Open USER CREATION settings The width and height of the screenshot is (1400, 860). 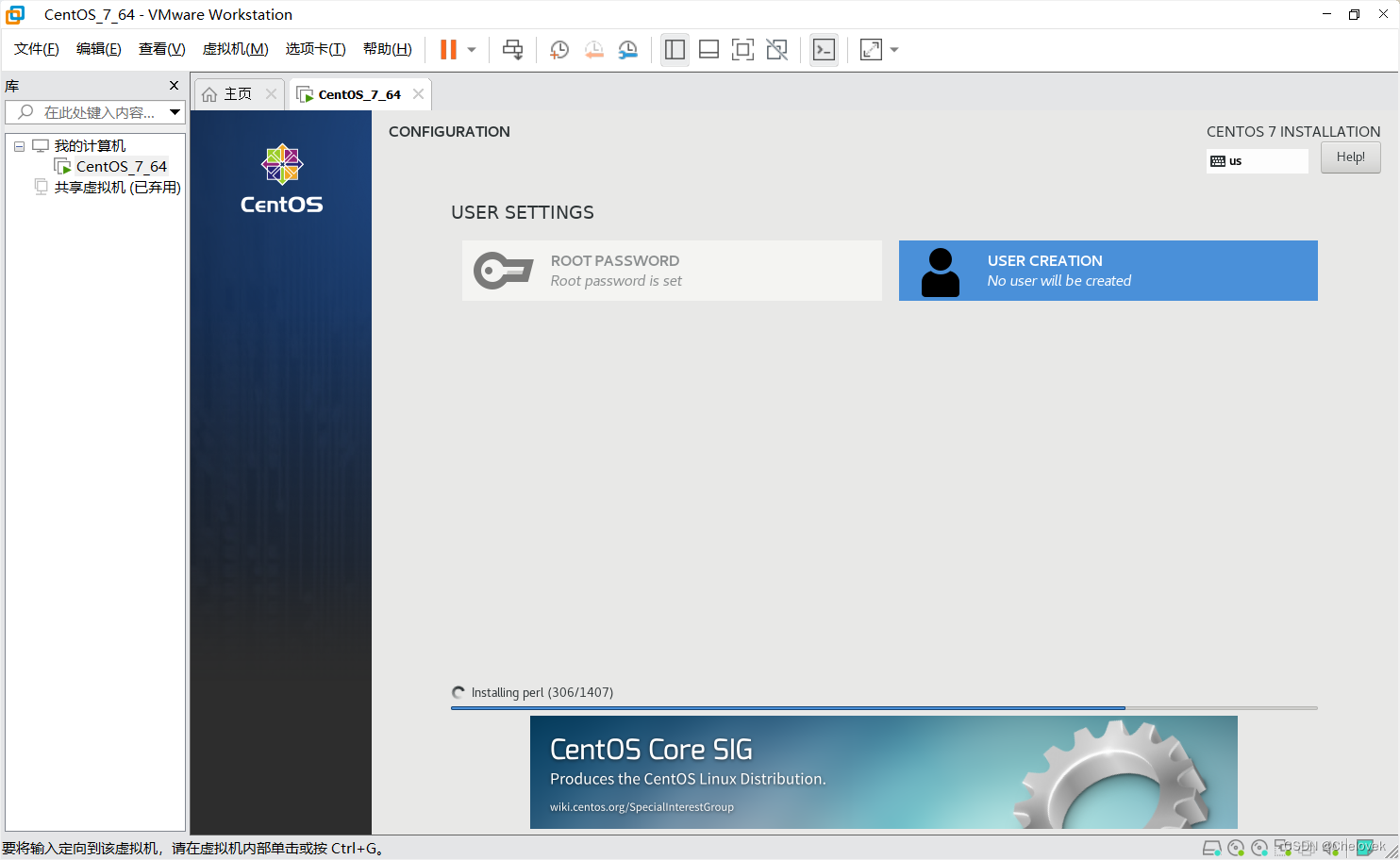1108,271
